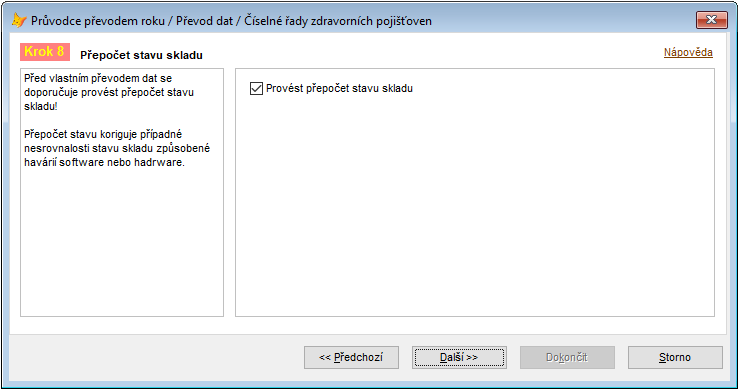Screen dimensions: 738x389
Task: Click blank space below the left description text
Action: [121, 243]
